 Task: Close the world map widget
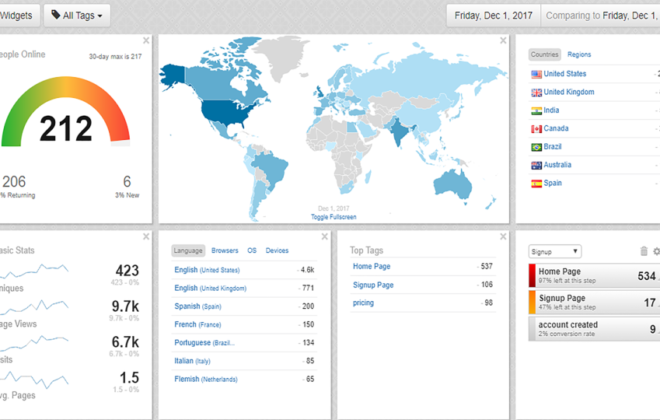(503, 40)
